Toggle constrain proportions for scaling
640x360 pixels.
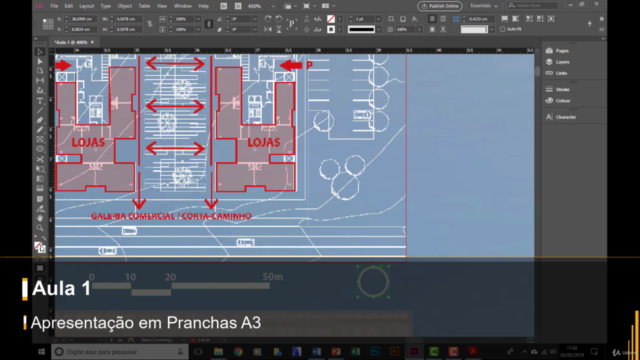(209, 24)
